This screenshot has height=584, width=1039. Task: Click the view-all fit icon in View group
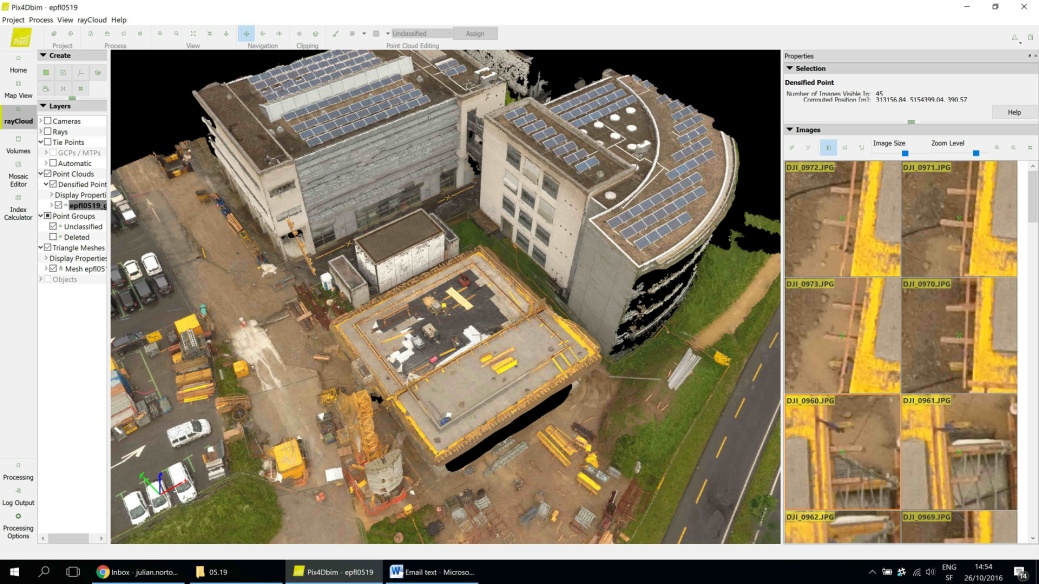pyautogui.click(x=193, y=34)
